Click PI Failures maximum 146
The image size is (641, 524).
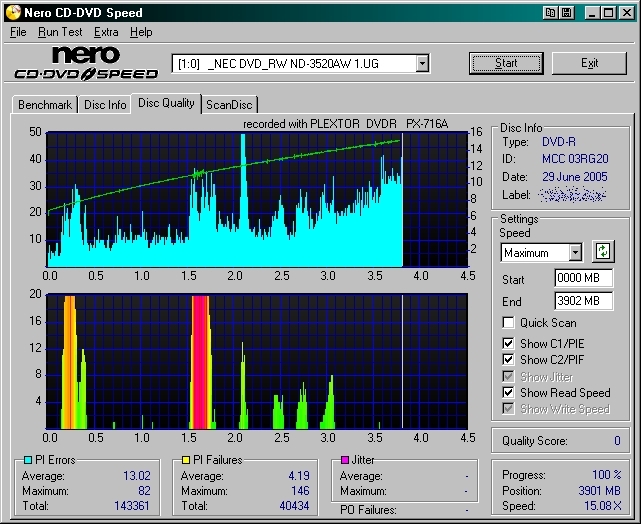click(x=300, y=490)
